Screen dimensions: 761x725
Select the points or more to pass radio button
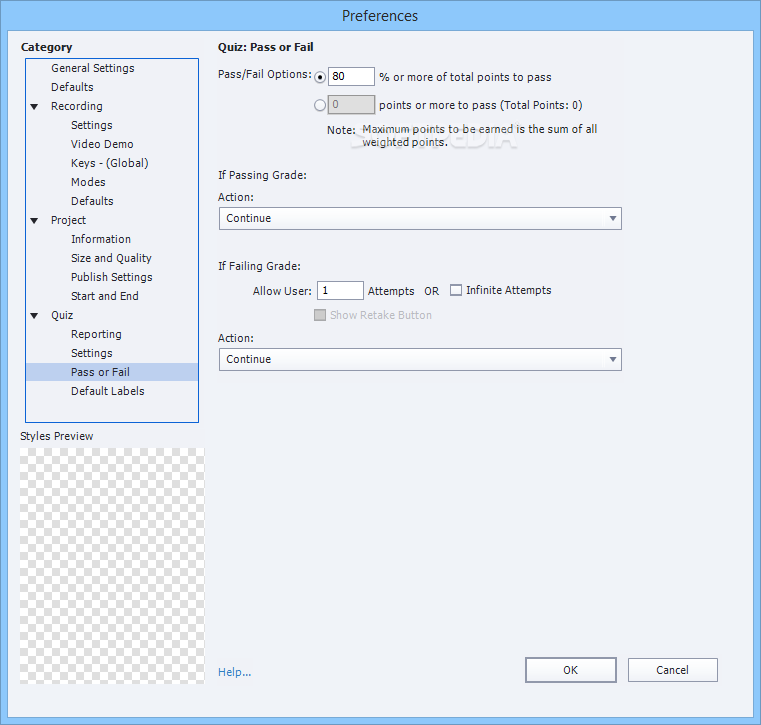(320, 105)
